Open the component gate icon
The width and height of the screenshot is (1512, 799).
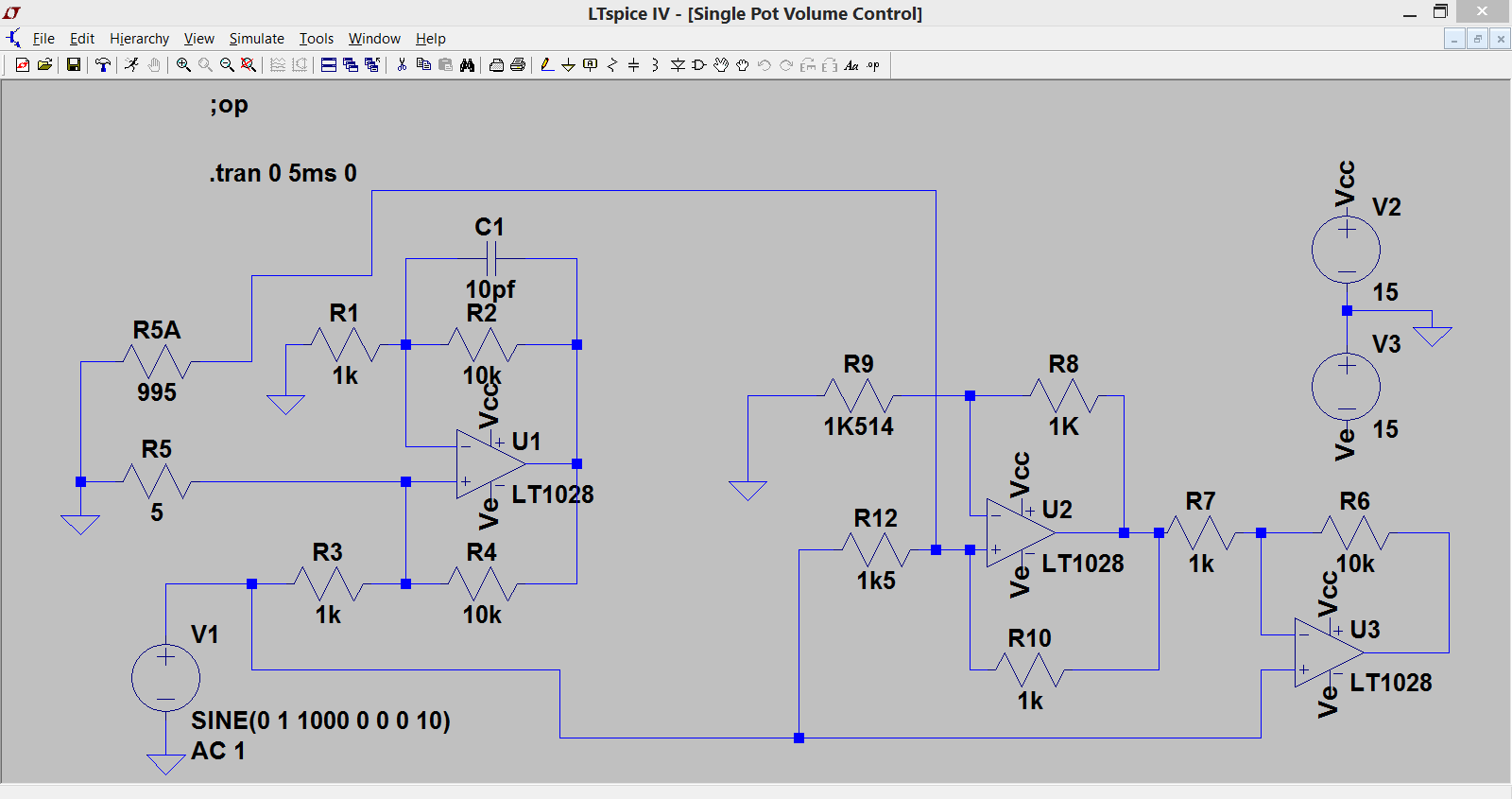tap(699, 65)
